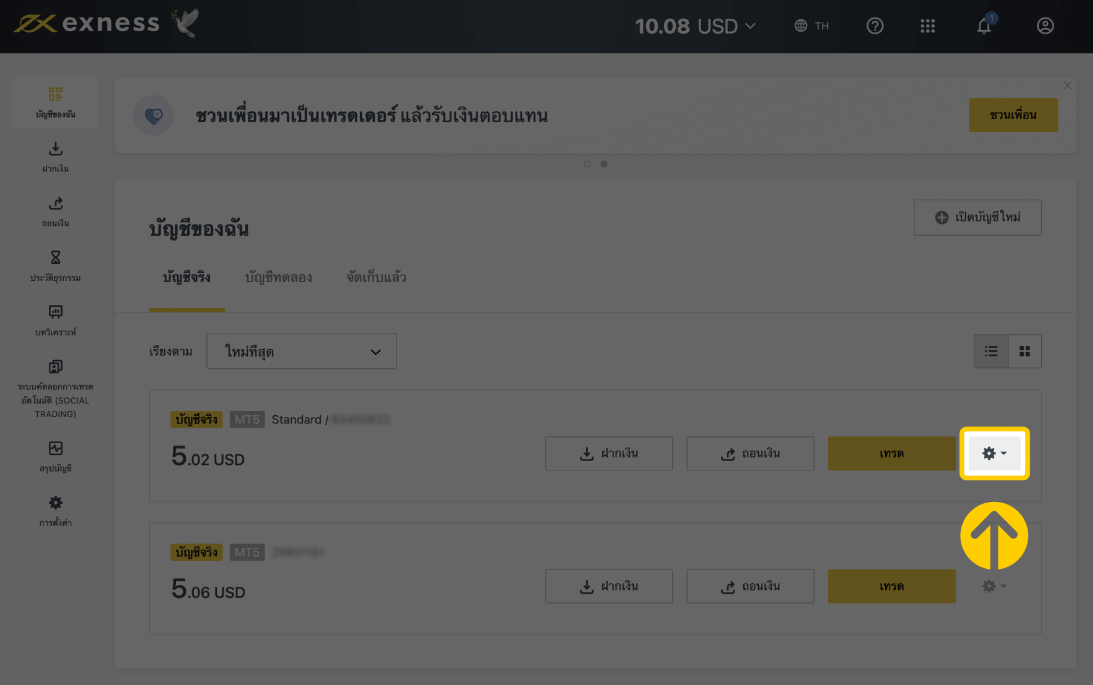Switch to list view layout

[991, 351]
